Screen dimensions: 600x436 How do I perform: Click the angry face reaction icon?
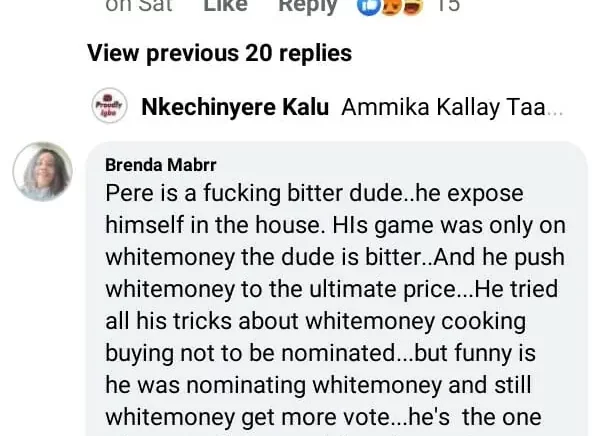[x=390, y=6]
